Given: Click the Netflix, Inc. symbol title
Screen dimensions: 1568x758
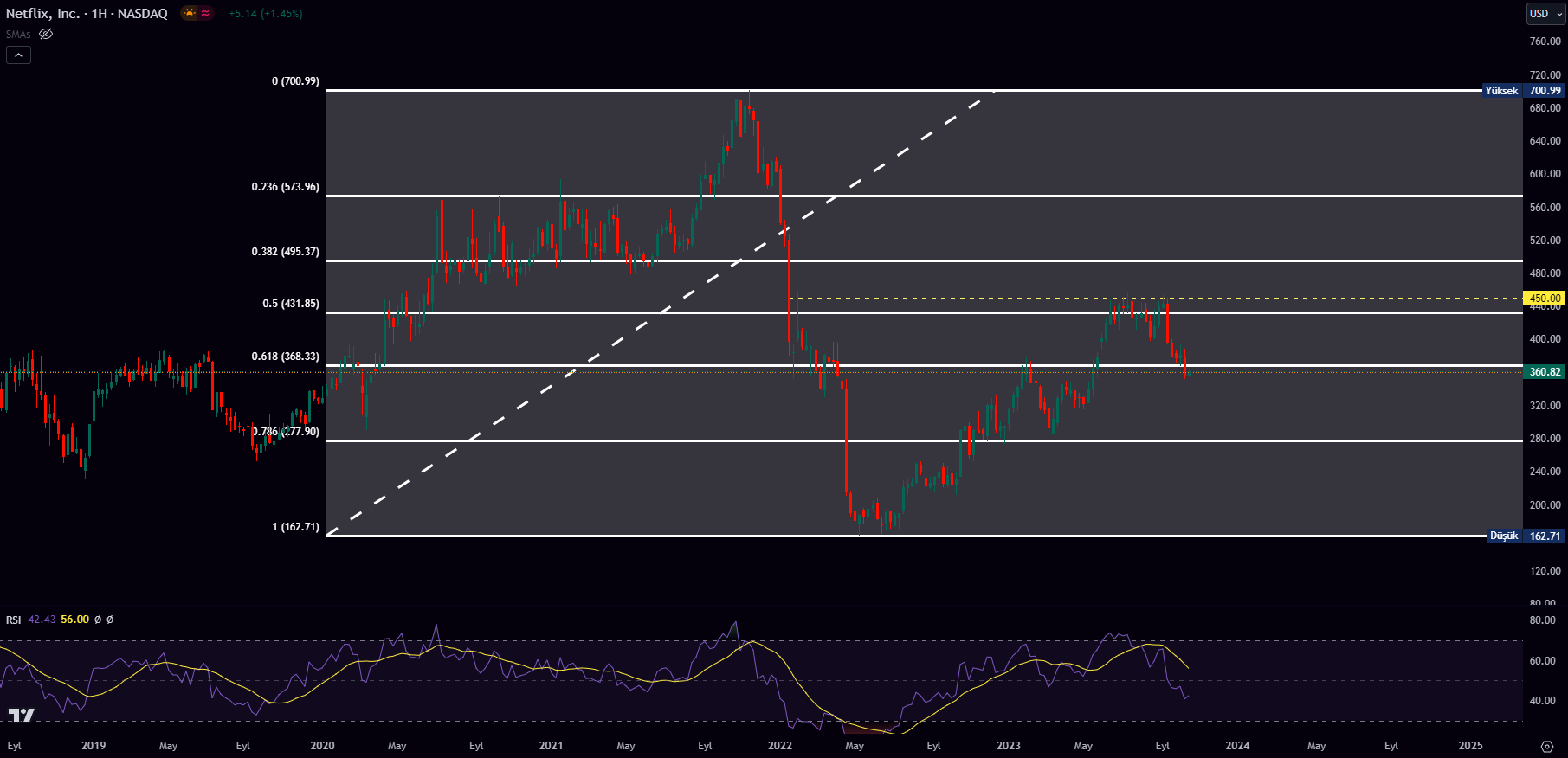Looking at the screenshot, I should pyautogui.click(x=42, y=14).
